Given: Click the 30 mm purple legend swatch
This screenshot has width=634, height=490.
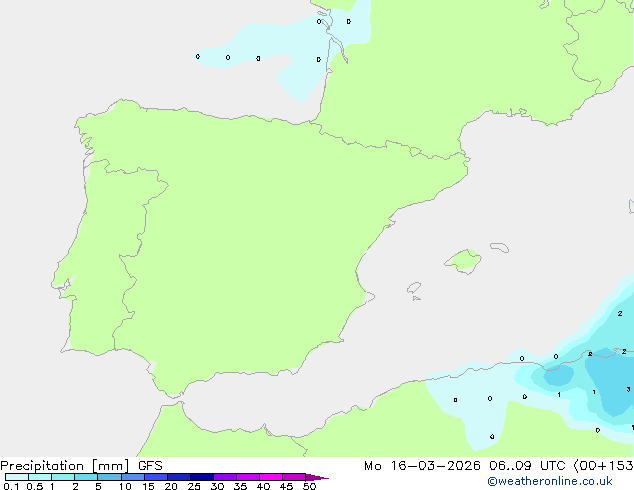Looking at the screenshot, I should pyautogui.click(x=225, y=477).
